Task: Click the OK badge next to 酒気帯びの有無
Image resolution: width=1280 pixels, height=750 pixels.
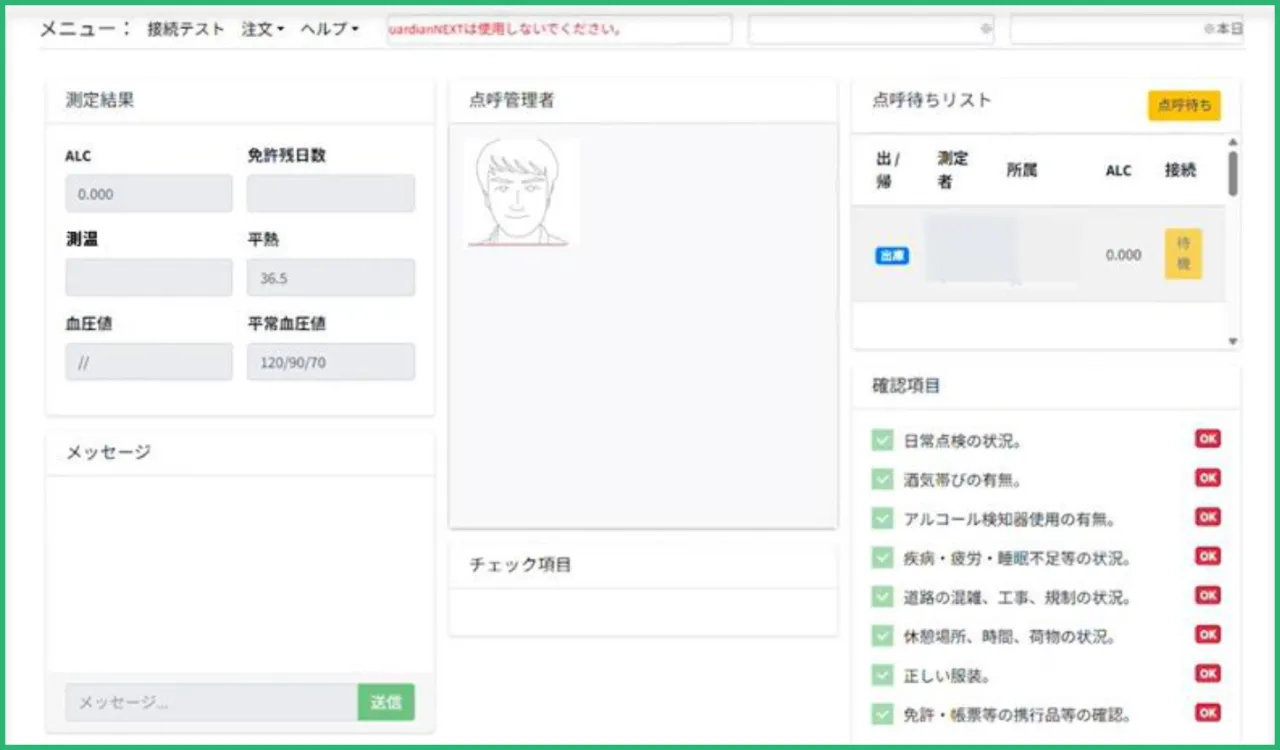Action: (1207, 478)
